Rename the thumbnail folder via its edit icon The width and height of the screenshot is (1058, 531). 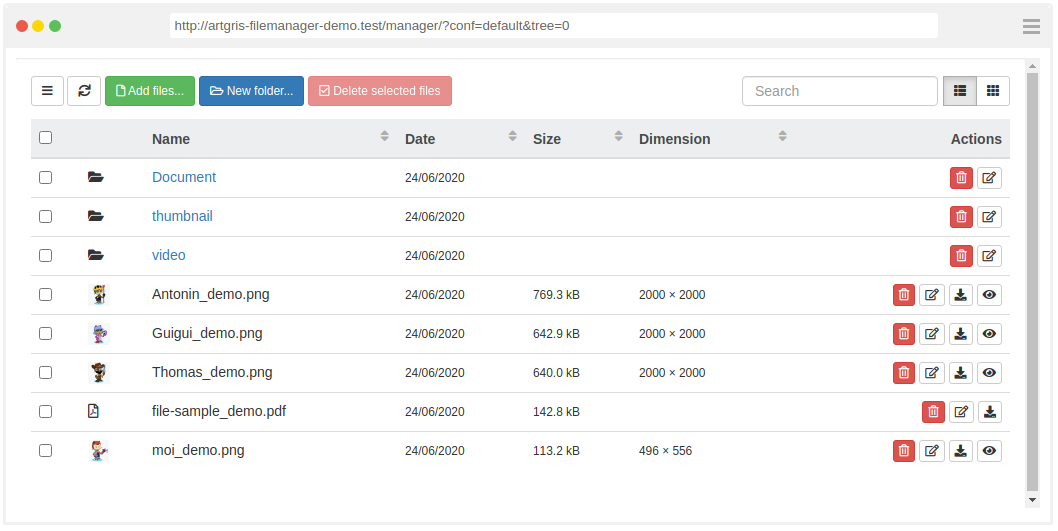pyautogui.click(x=989, y=217)
